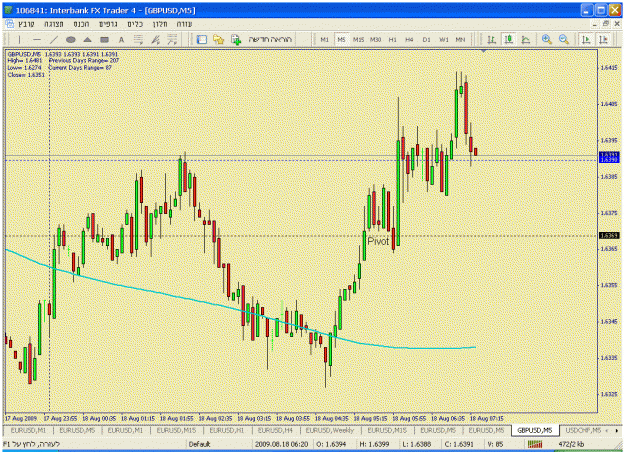Switch chart to line chart style
The height and width of the screenshot is (452, 625).
click(526, 39)
